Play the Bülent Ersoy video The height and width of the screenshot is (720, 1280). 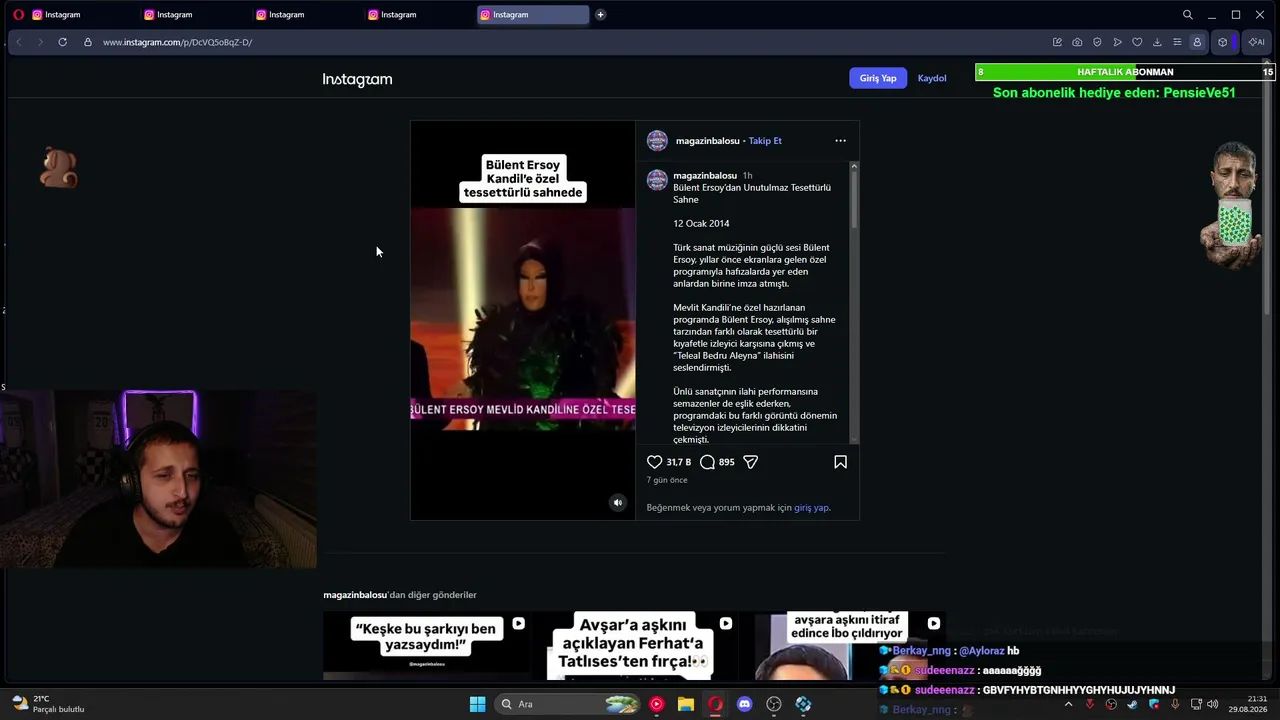pyautogui.click(x=523, y=320)
